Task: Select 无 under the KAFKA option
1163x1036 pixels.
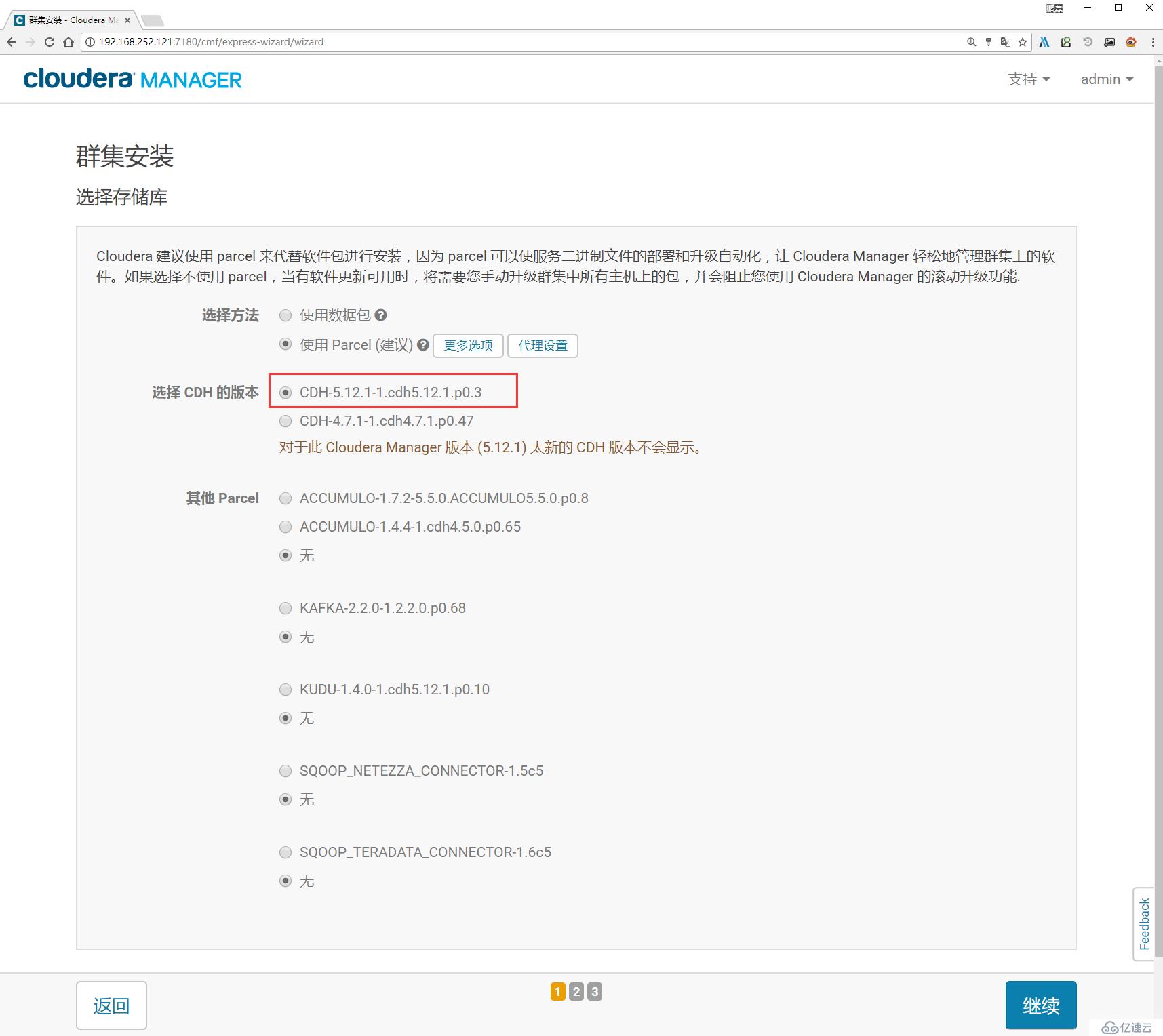Action: click(x=285, y=637)
